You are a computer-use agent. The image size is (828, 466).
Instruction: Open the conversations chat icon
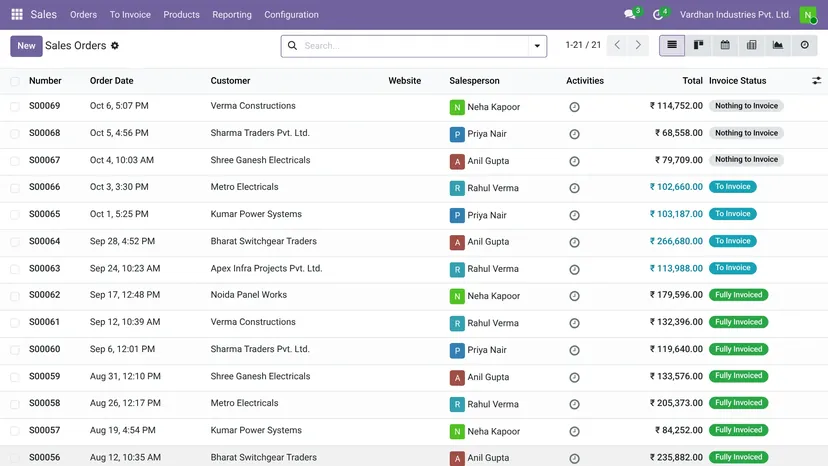point(629,14)
